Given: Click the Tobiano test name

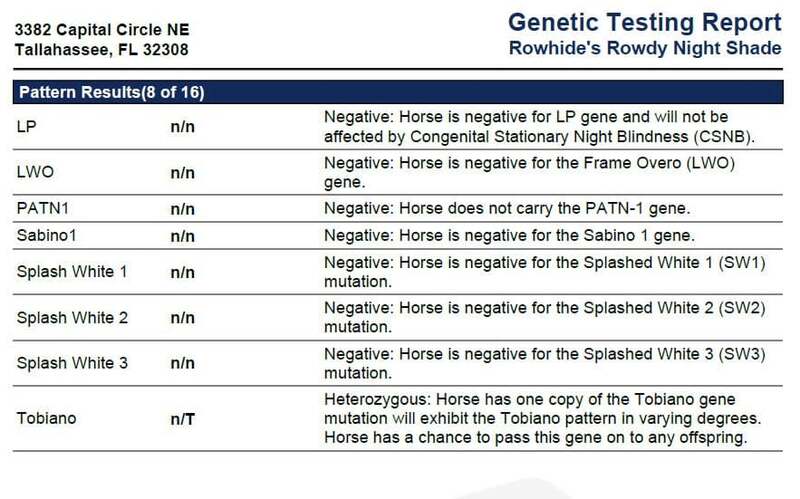Looking at the screenshot, I should click(46, 418).
